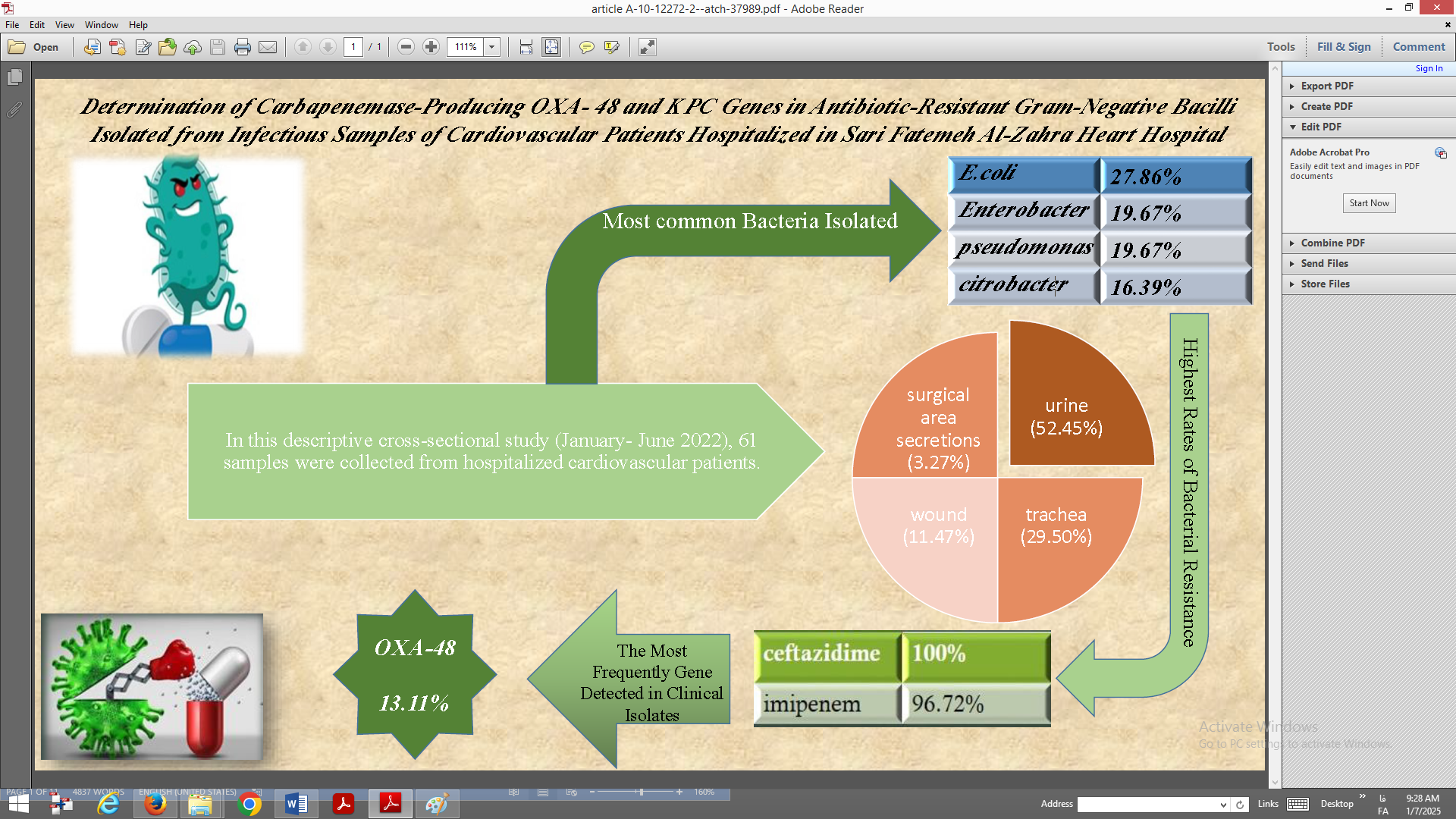The width and height of the screenshot is (1456, 819).
Task: Click the Open text button
Action: (x=45, y=47)
